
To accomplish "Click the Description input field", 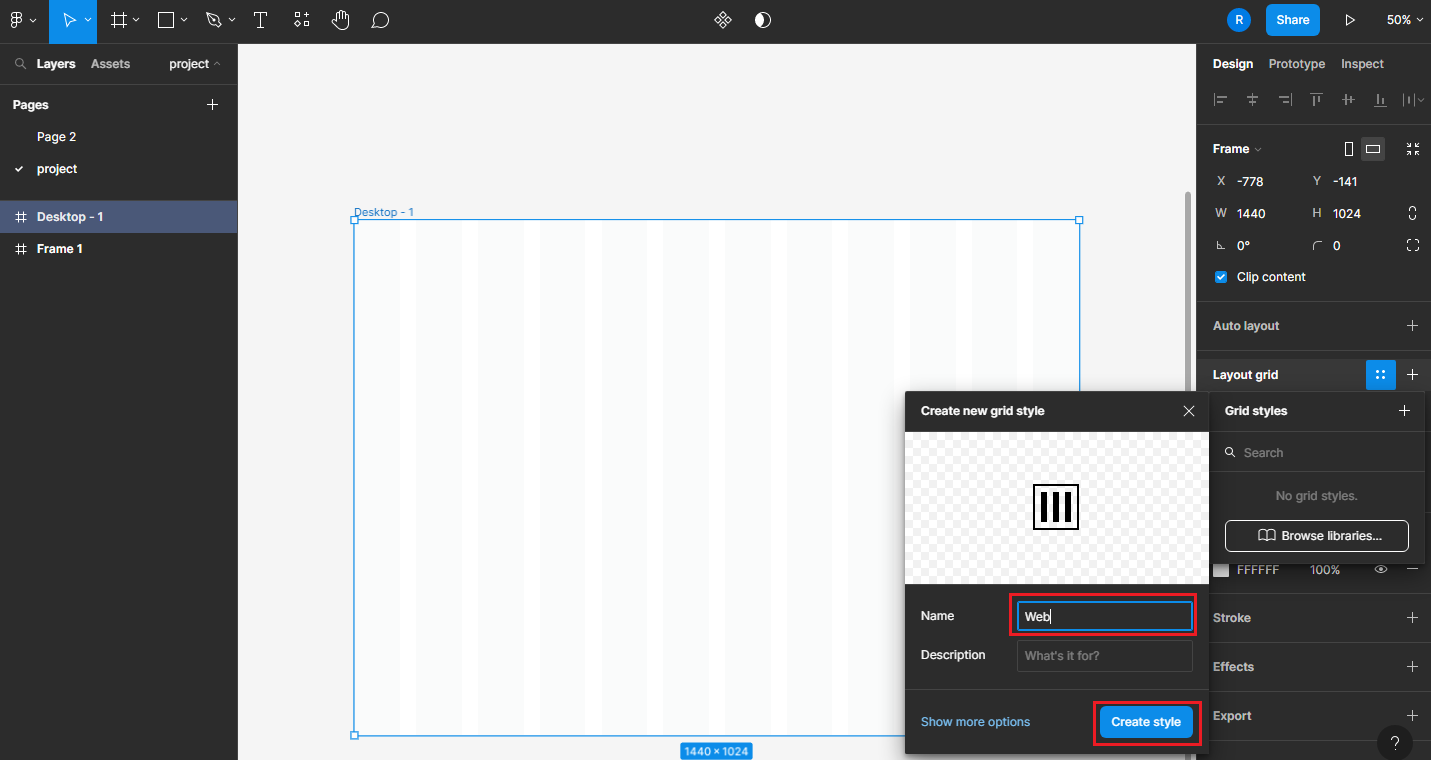I will click(x=1104, y=656).
